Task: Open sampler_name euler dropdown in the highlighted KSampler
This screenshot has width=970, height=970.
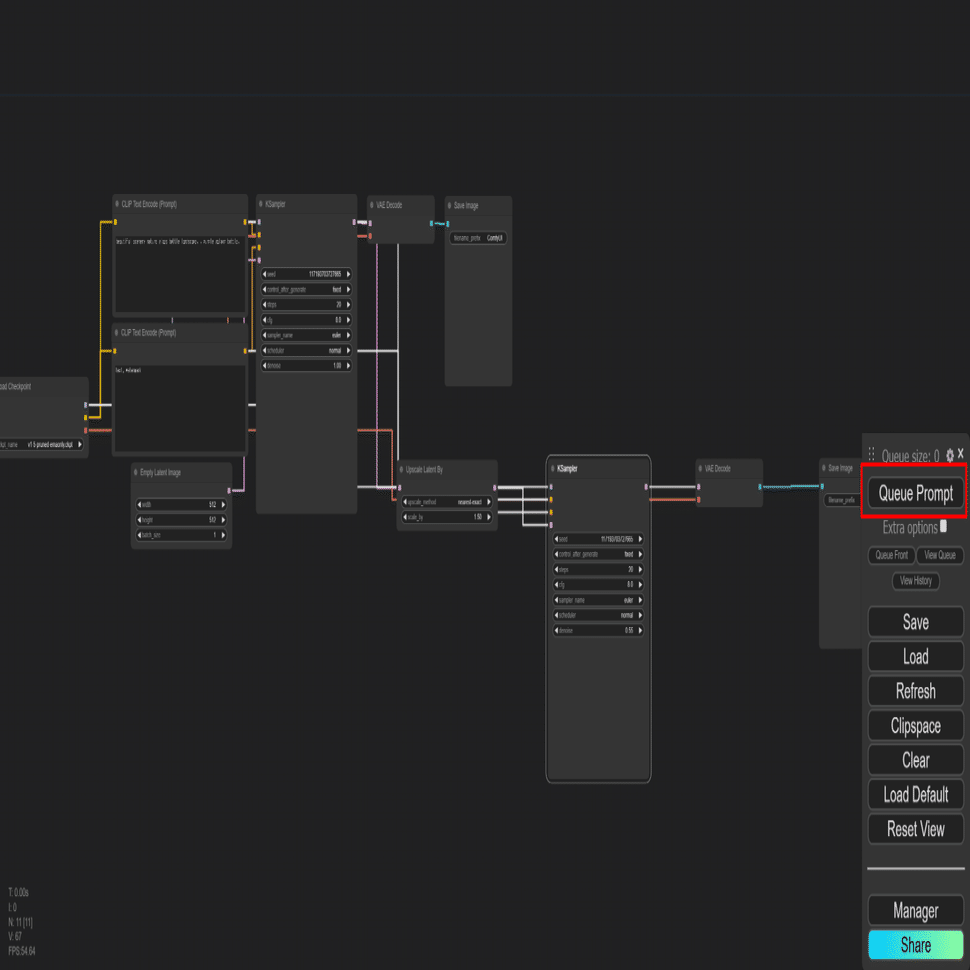Action: (598, 600)
